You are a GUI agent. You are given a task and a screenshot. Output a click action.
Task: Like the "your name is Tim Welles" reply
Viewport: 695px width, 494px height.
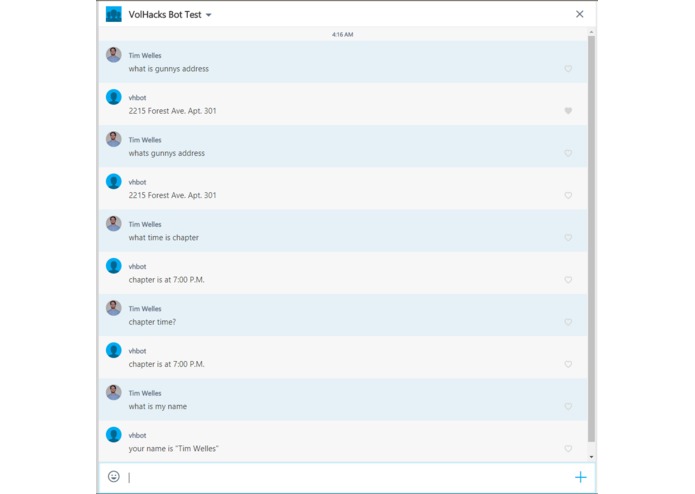[568, 449]
